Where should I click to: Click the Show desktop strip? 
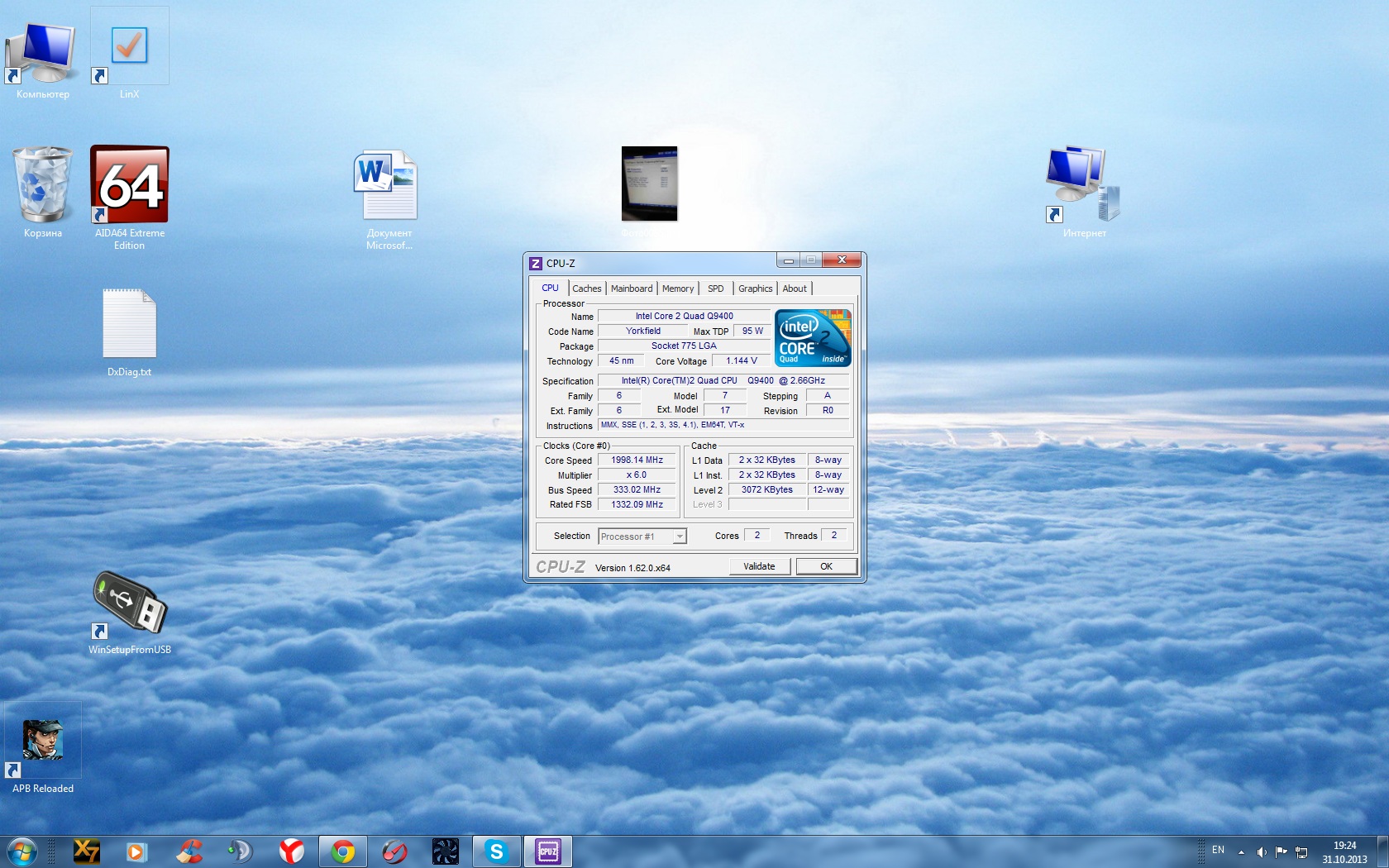coord(1383,851)
